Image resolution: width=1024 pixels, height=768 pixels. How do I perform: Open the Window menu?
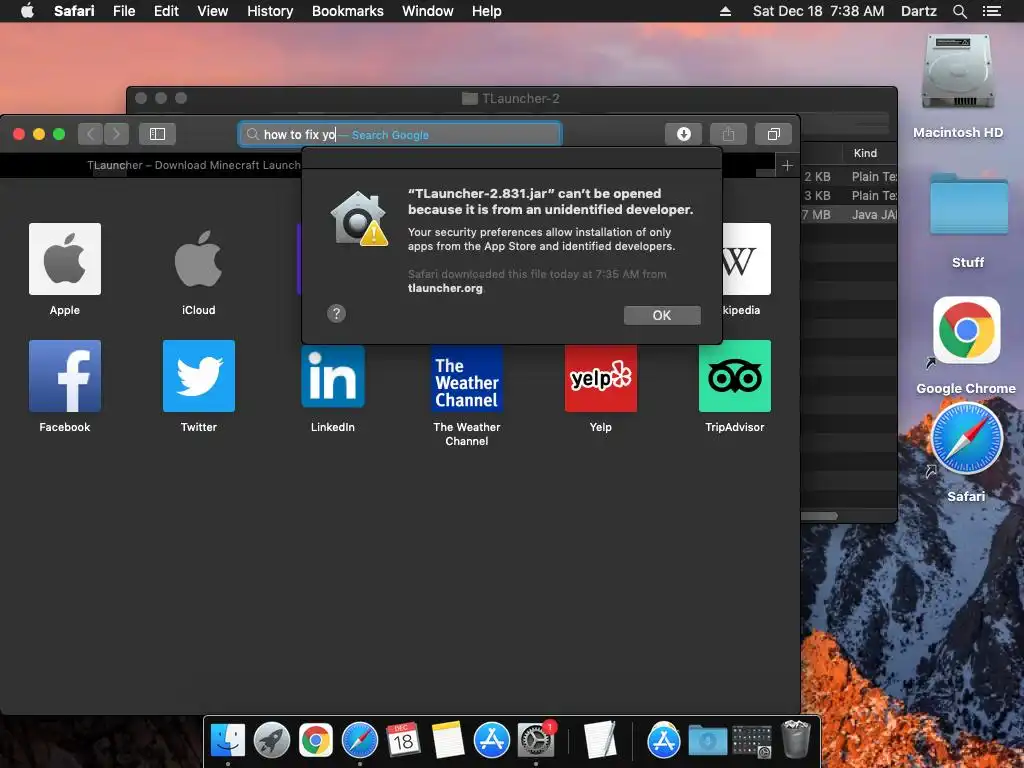[428, 11]
